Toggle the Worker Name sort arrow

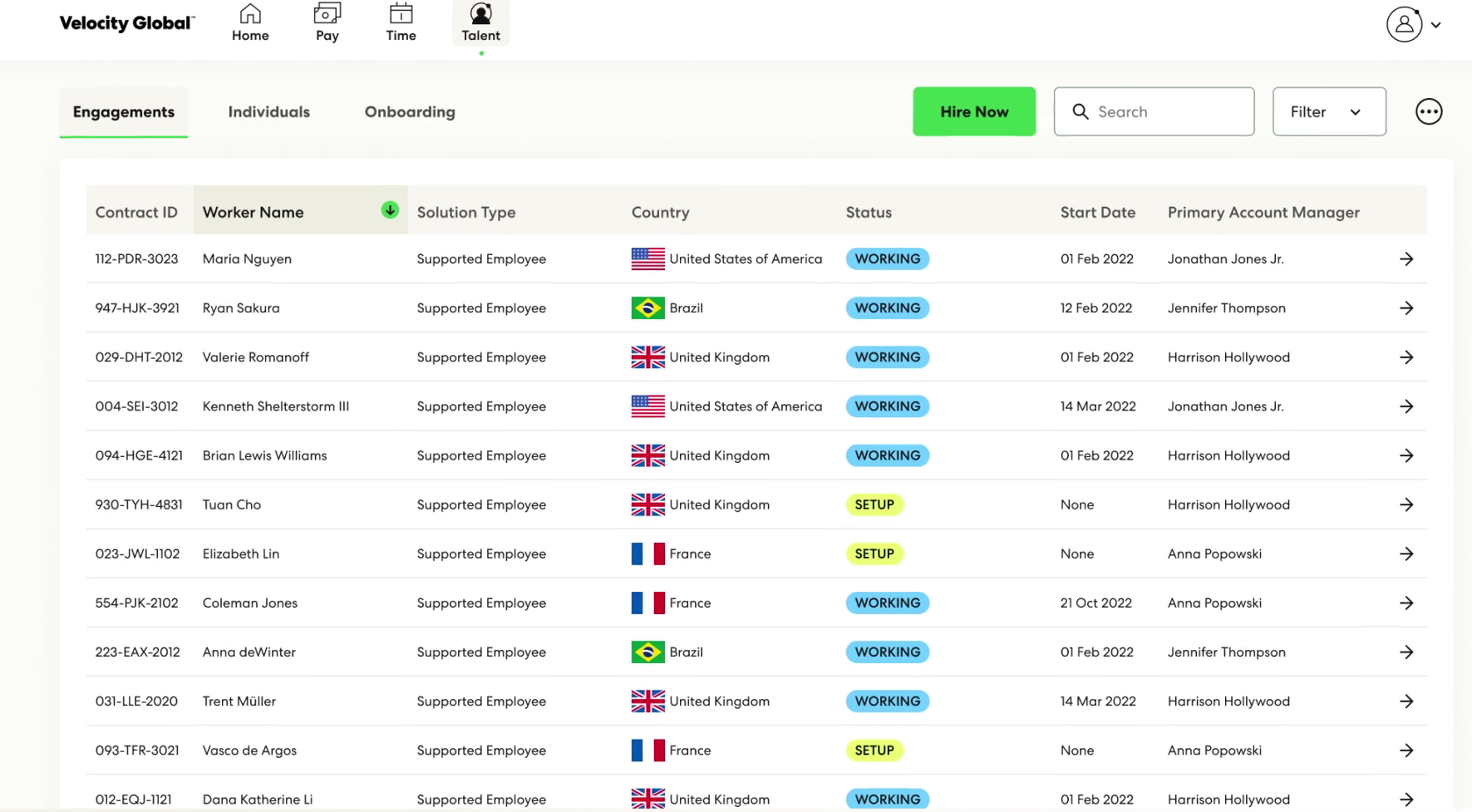(390, 210)
